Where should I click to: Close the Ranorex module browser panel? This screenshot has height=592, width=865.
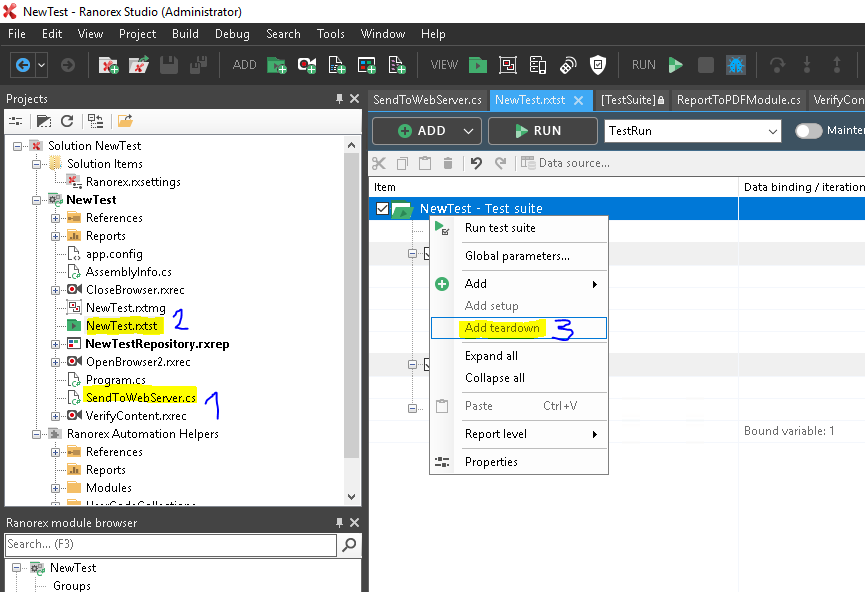(x=355, y=522)
